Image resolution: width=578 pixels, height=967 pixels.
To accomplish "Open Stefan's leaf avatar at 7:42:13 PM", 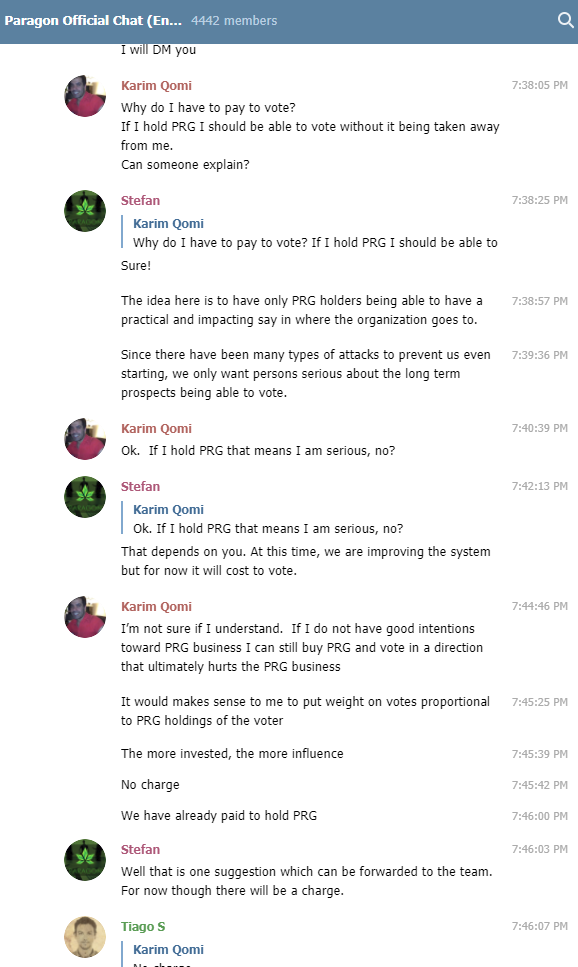I will pyautogui.click(x=85, y=497).
